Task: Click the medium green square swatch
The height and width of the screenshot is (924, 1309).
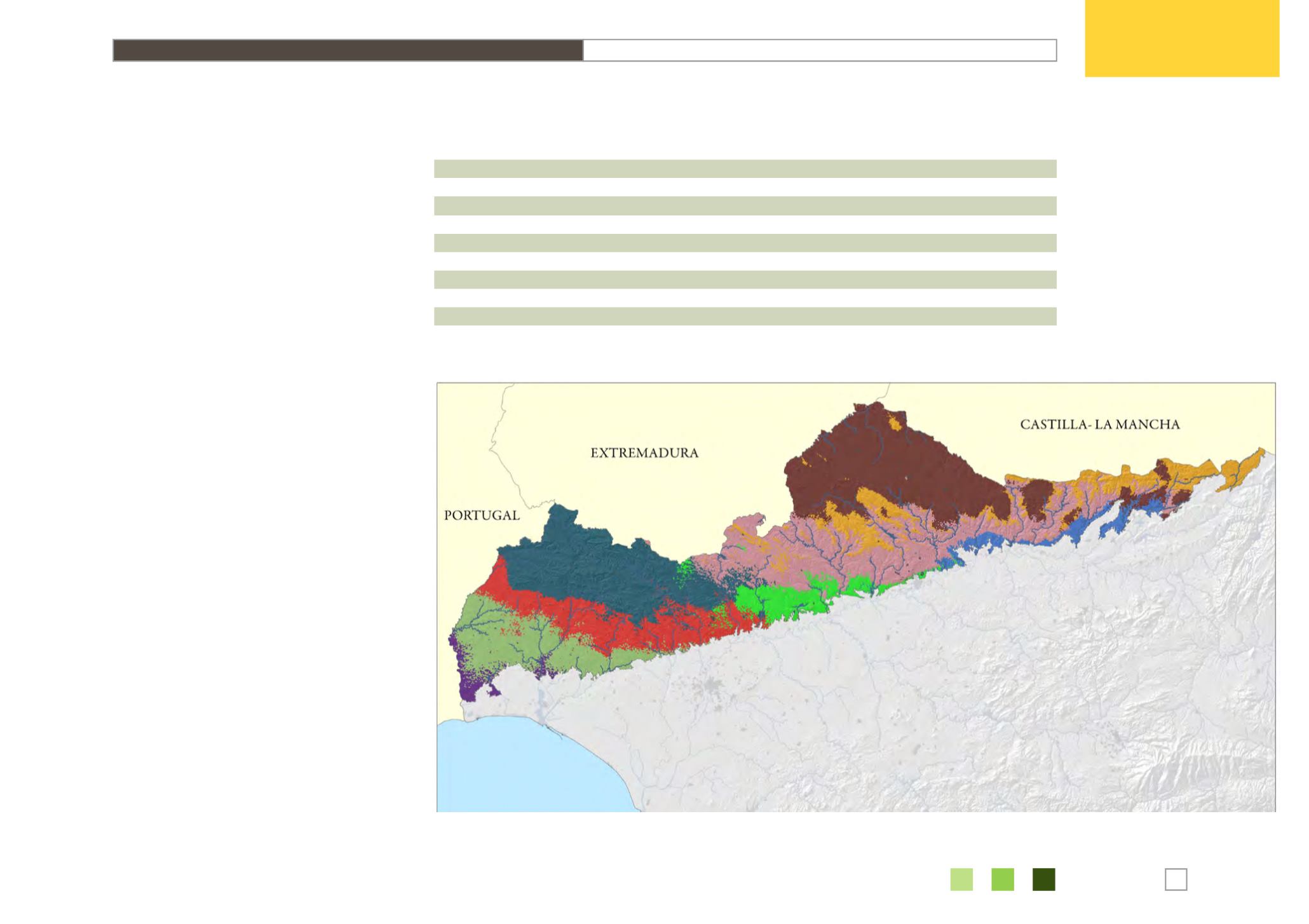Action: tap(1003, 880)
